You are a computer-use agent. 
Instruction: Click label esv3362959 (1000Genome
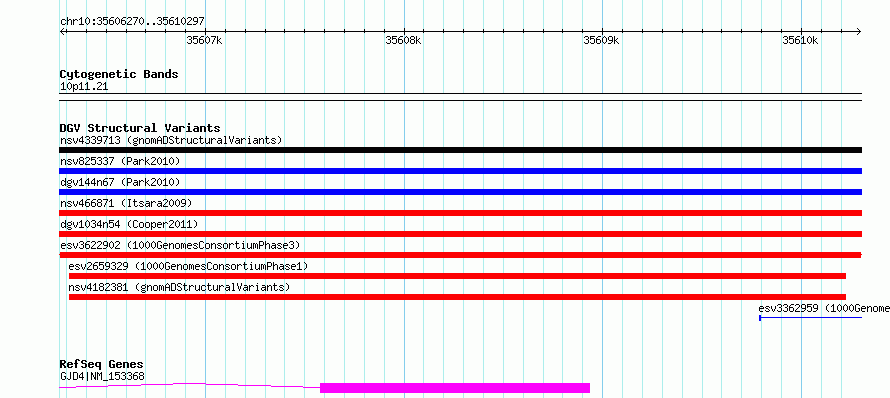[824, 308]
